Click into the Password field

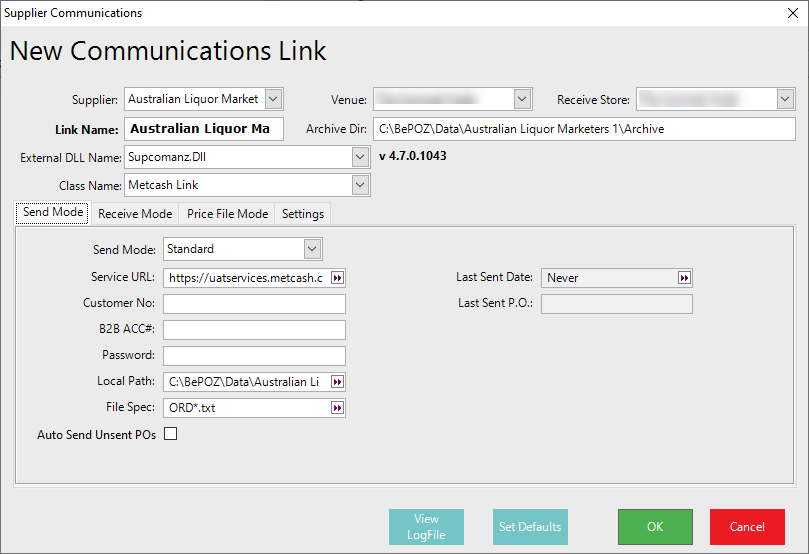[254, 356]
